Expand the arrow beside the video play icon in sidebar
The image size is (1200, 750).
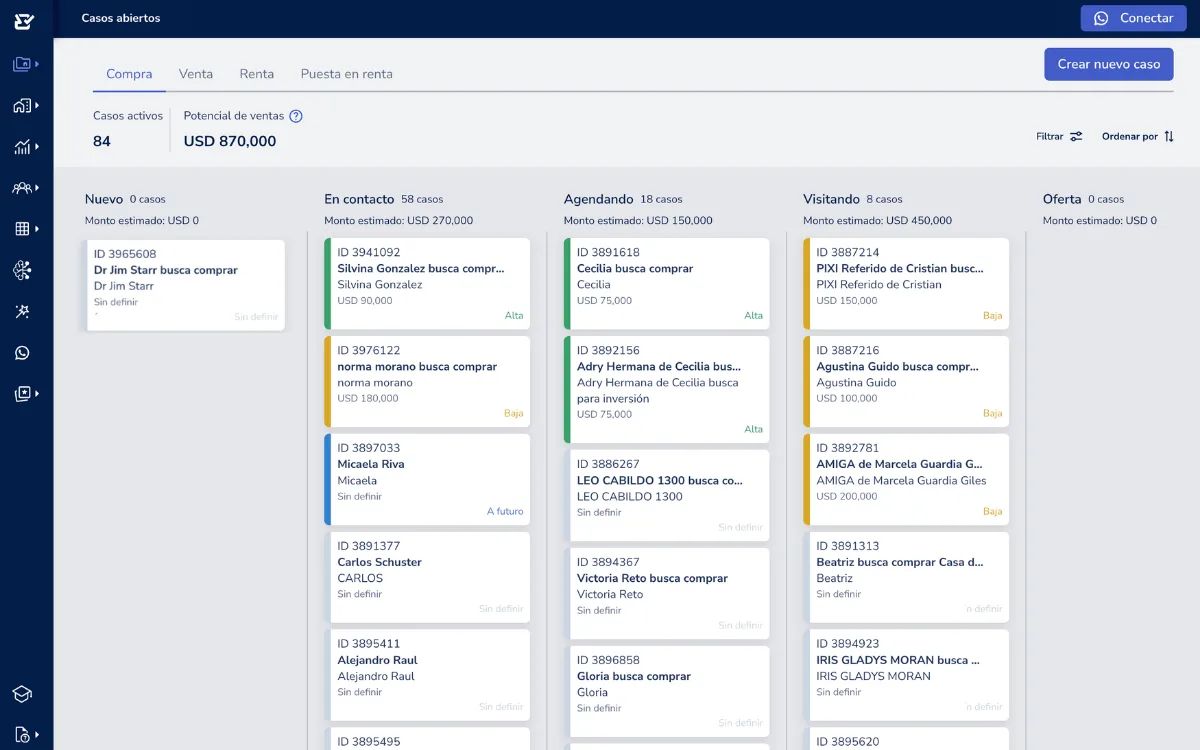37,394
